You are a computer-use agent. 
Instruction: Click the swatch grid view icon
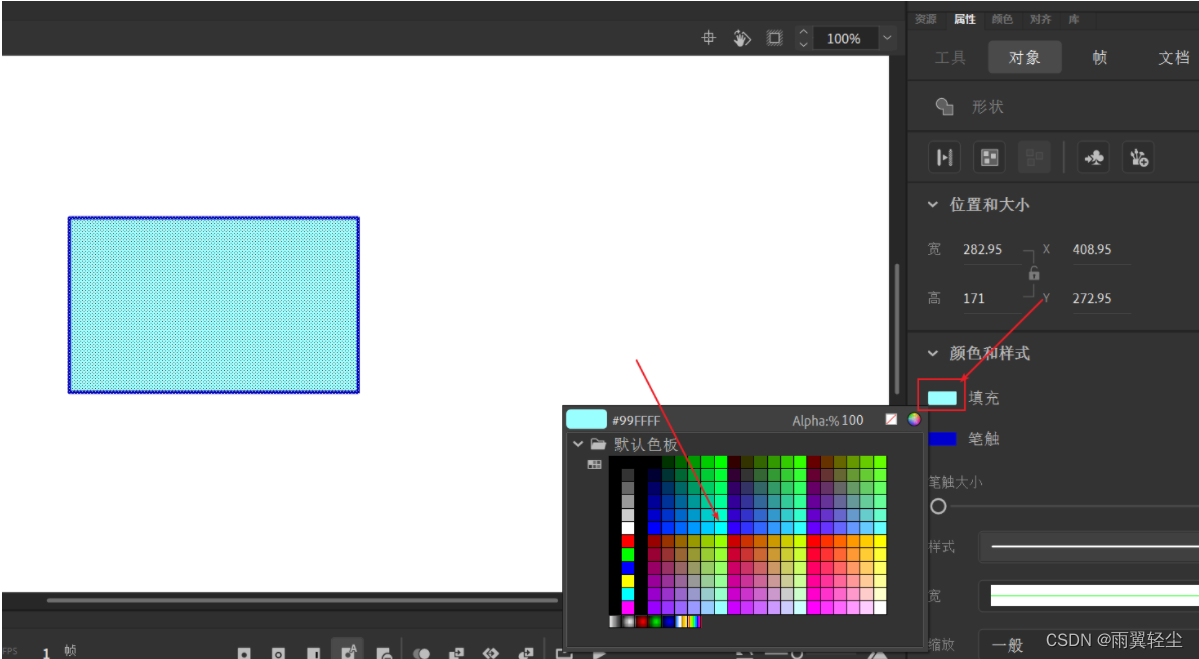pyautogui.click(x=594, y=464)
